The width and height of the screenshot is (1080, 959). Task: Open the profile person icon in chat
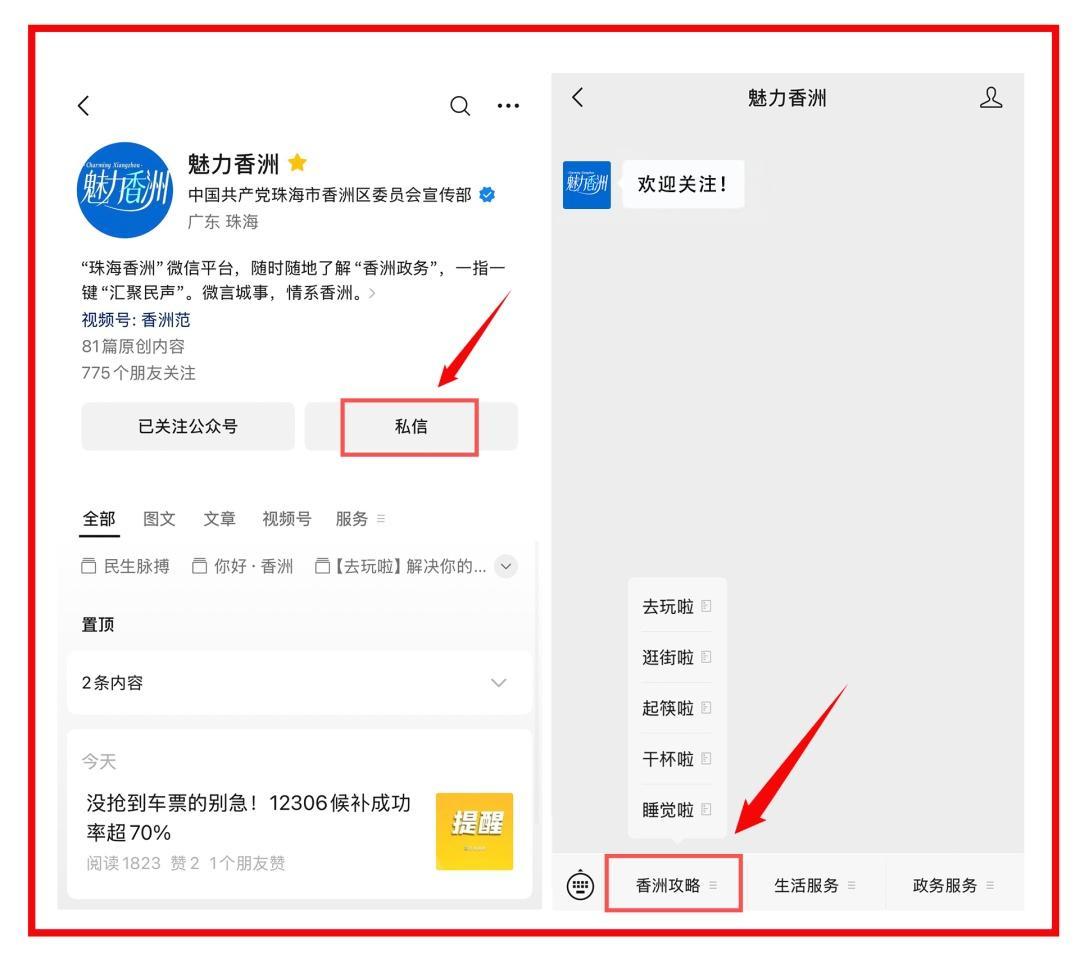990,98
